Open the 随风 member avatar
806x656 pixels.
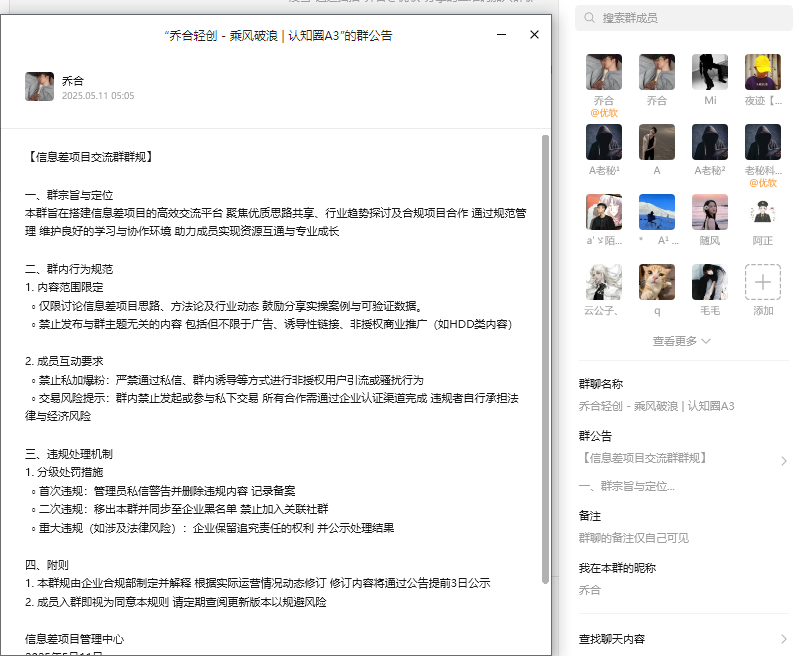pos(710,212)
